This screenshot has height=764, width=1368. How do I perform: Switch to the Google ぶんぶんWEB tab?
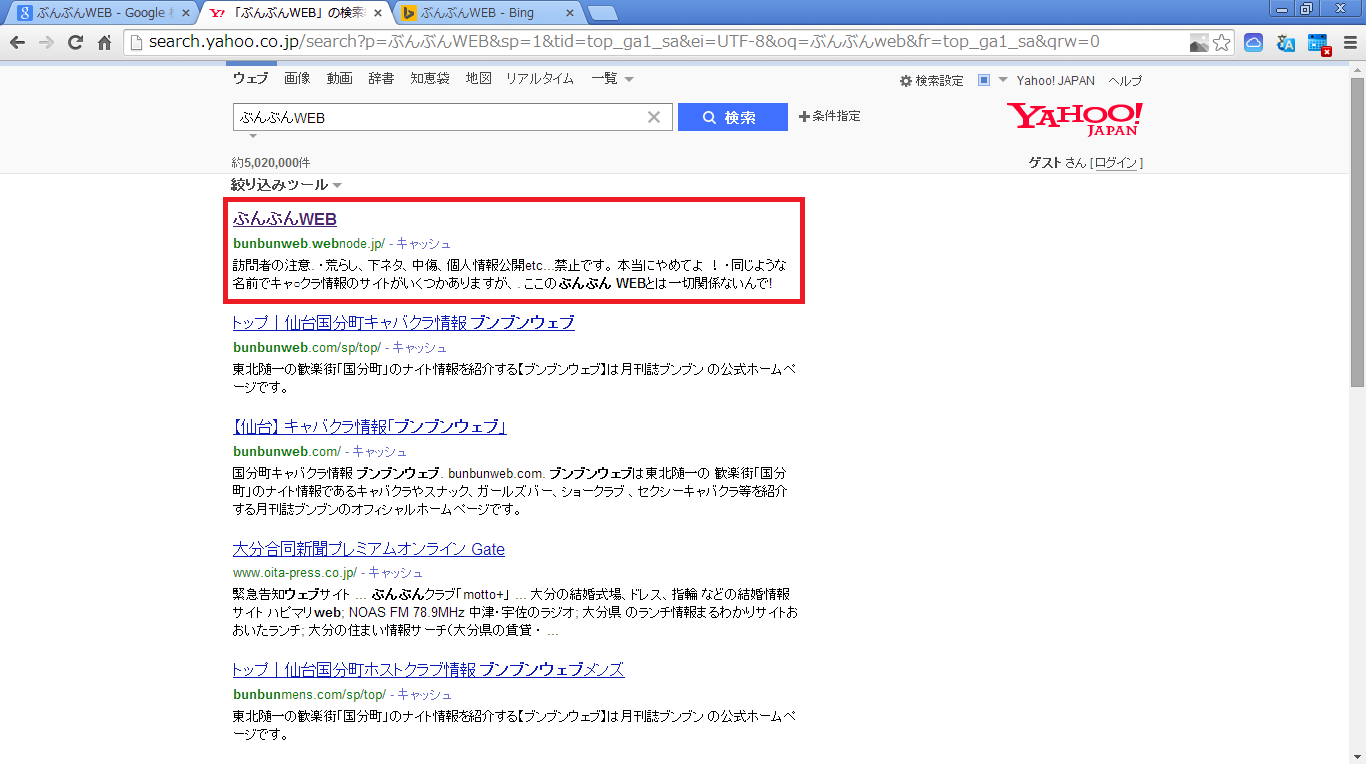(x=100, y=13)
